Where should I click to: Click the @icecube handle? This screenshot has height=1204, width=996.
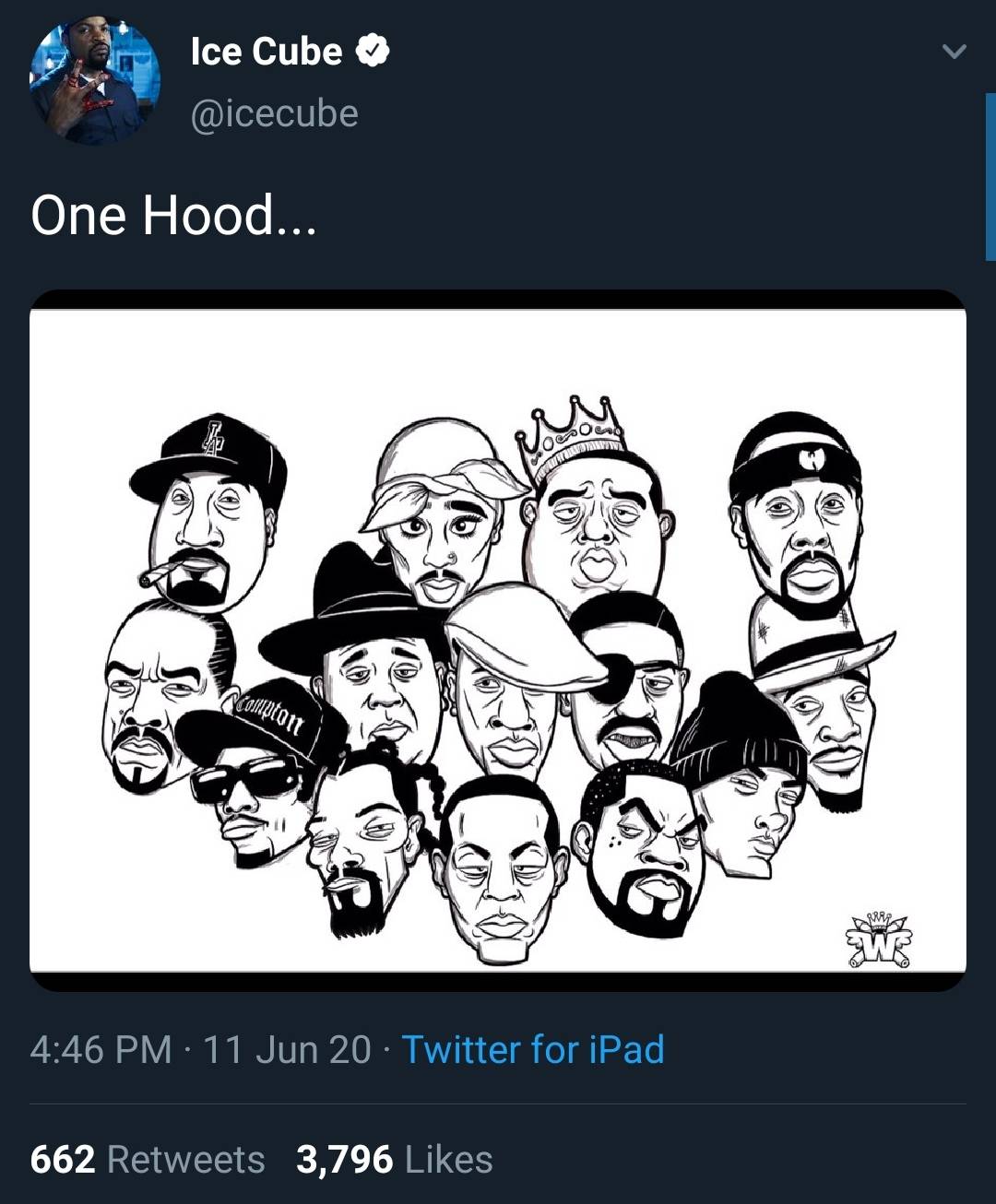[x=277, y=113]
